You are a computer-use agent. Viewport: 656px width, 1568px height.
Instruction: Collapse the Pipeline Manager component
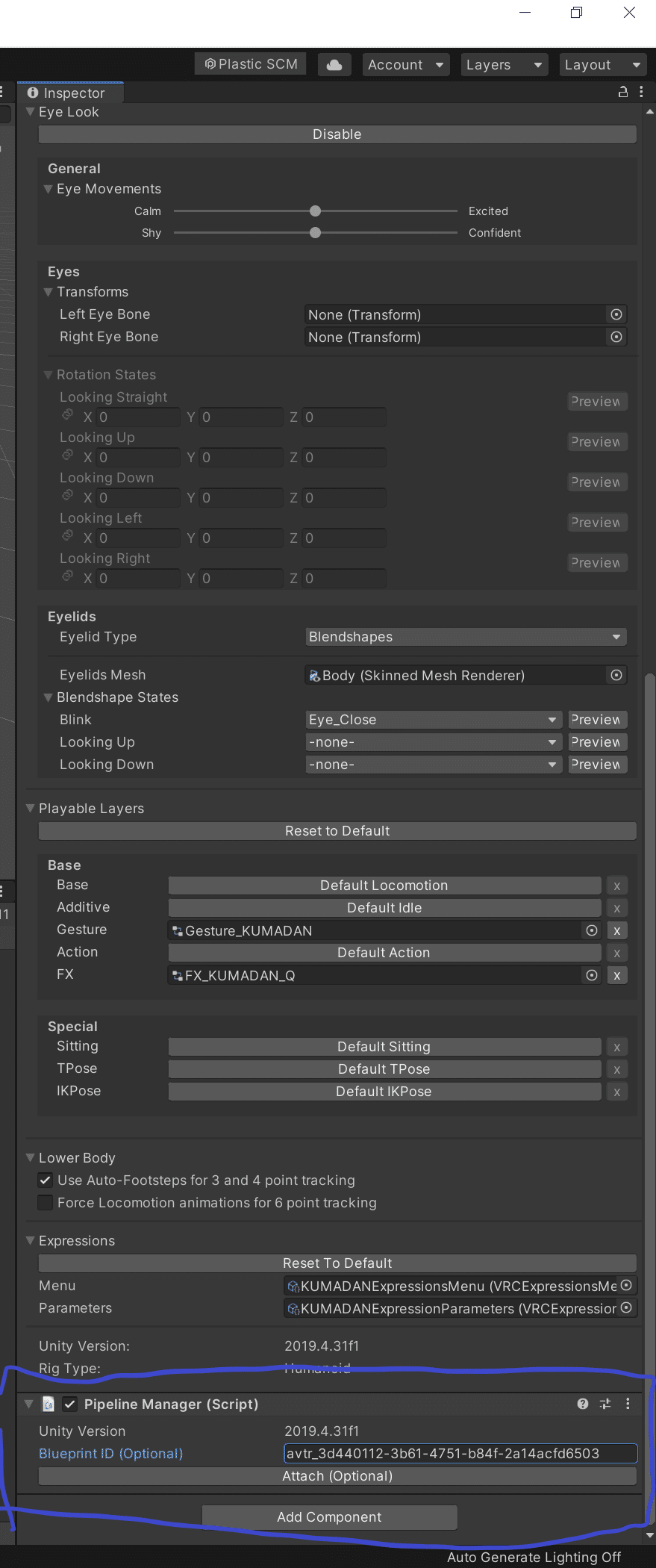click(29, 1404)
